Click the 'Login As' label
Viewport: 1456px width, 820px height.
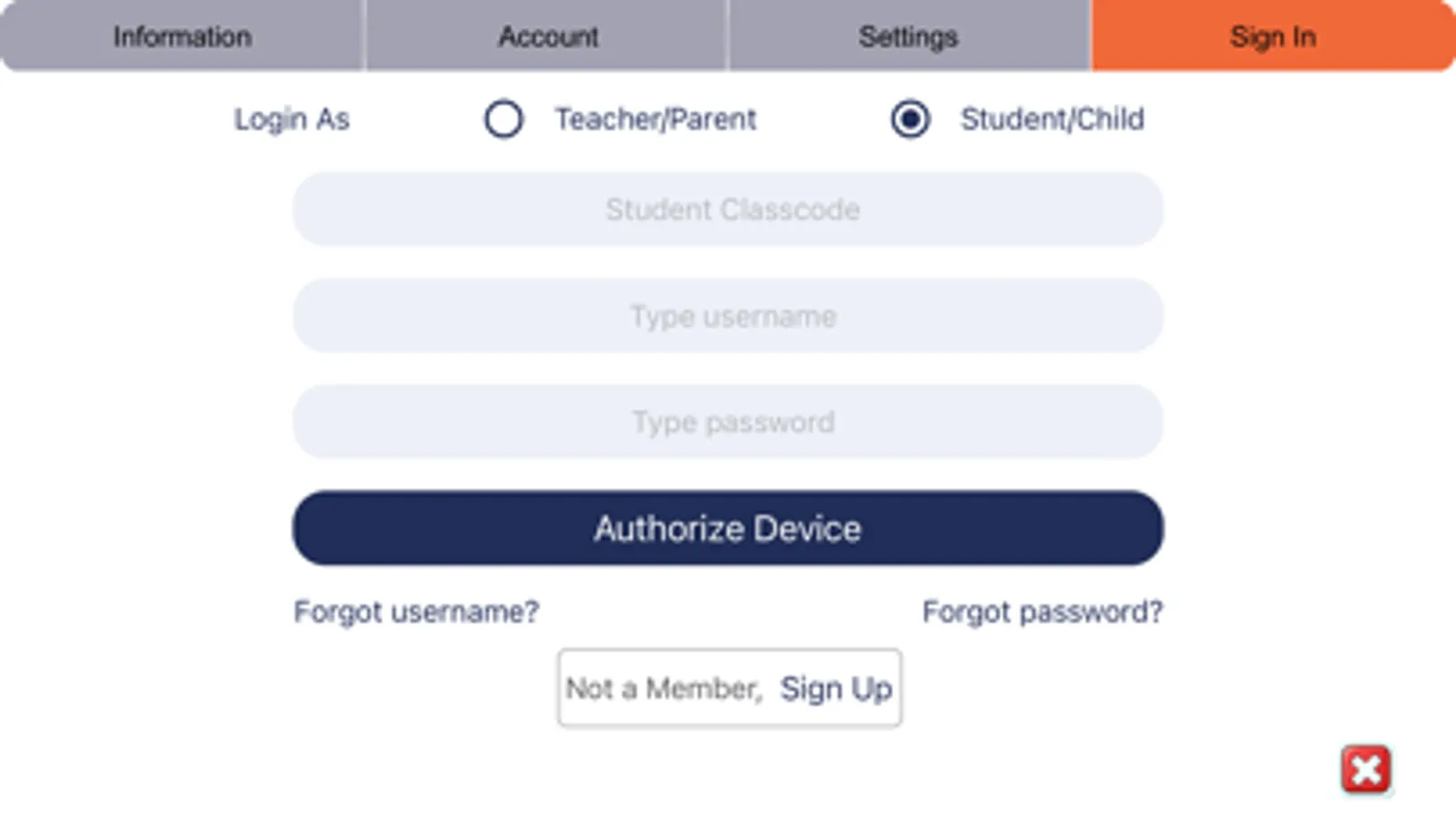tap(291, 119)
